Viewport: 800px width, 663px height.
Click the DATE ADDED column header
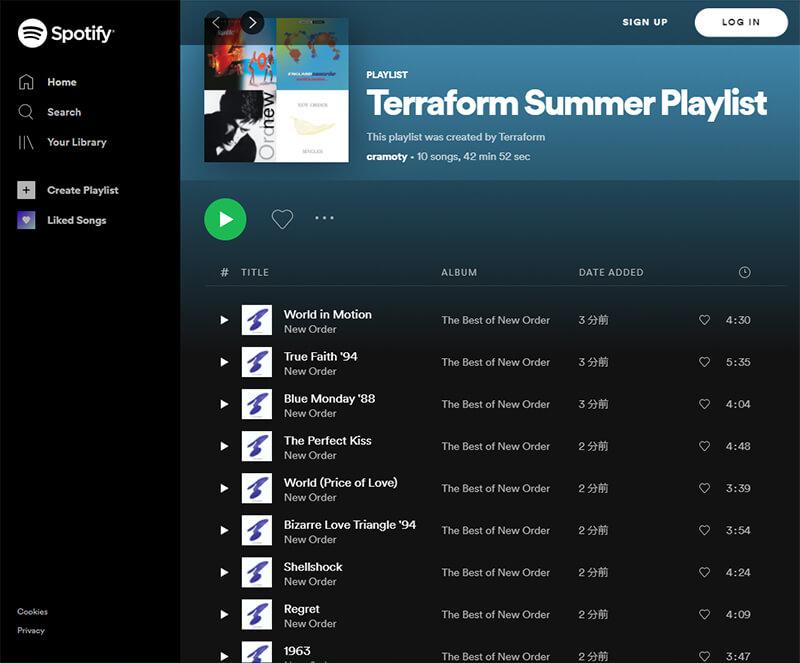point(611,273)
